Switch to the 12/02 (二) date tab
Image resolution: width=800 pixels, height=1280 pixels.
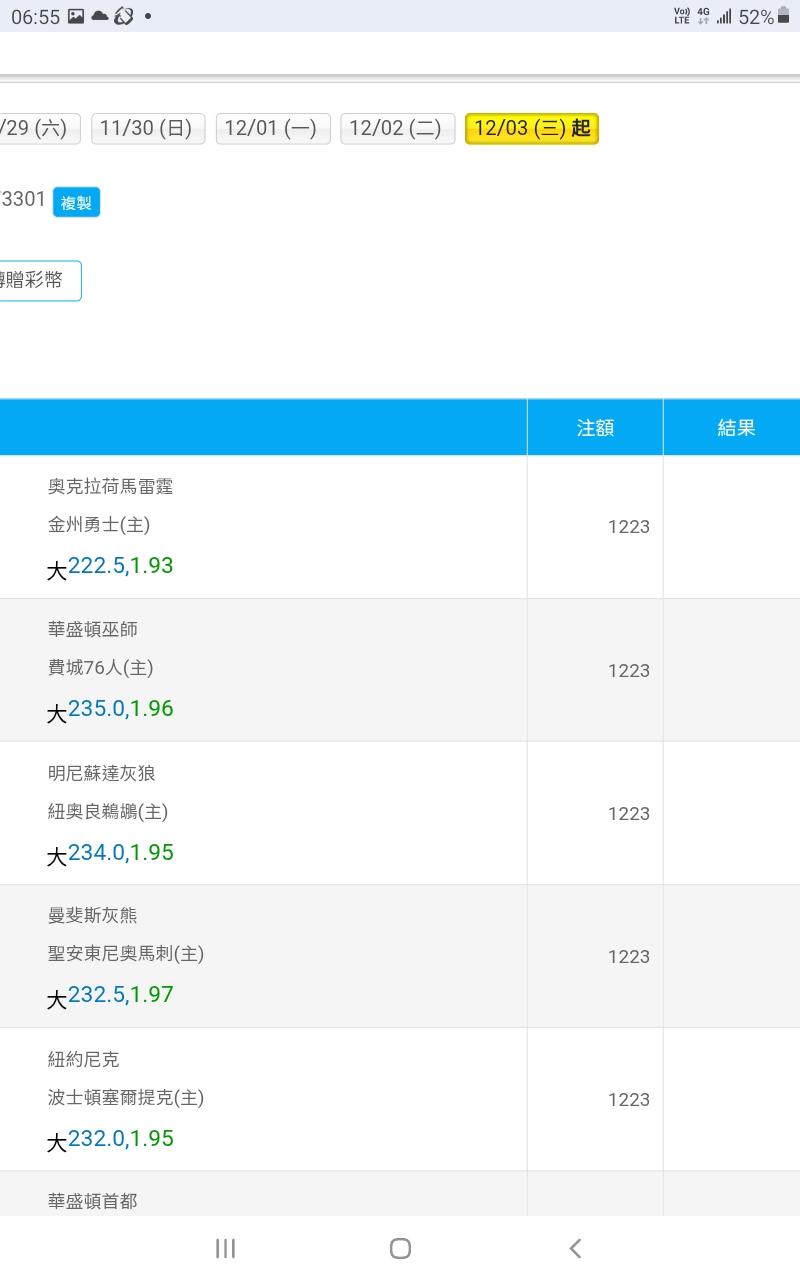(x=397, y=128)
